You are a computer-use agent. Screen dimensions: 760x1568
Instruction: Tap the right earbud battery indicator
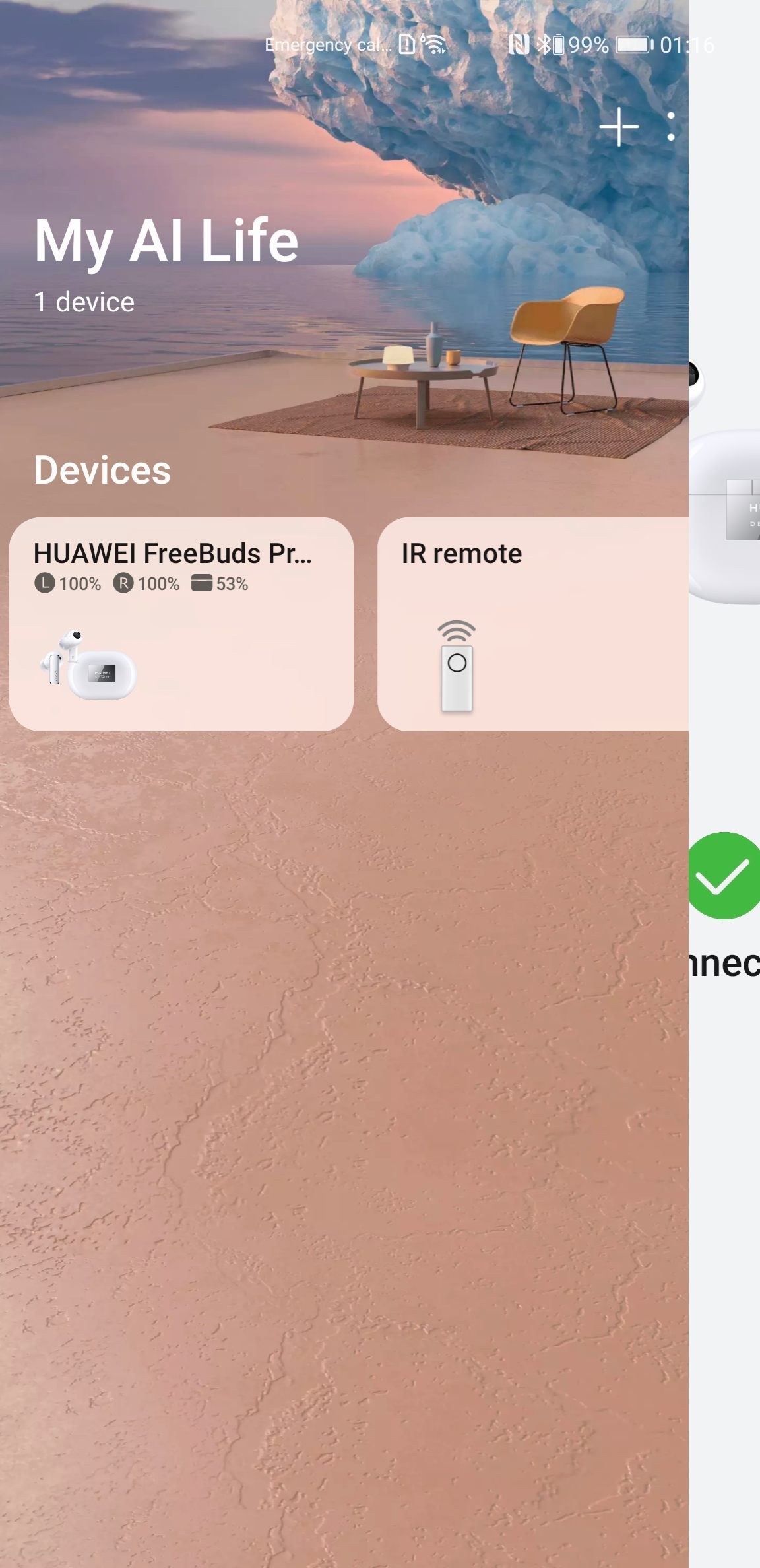tap(146, 583)
